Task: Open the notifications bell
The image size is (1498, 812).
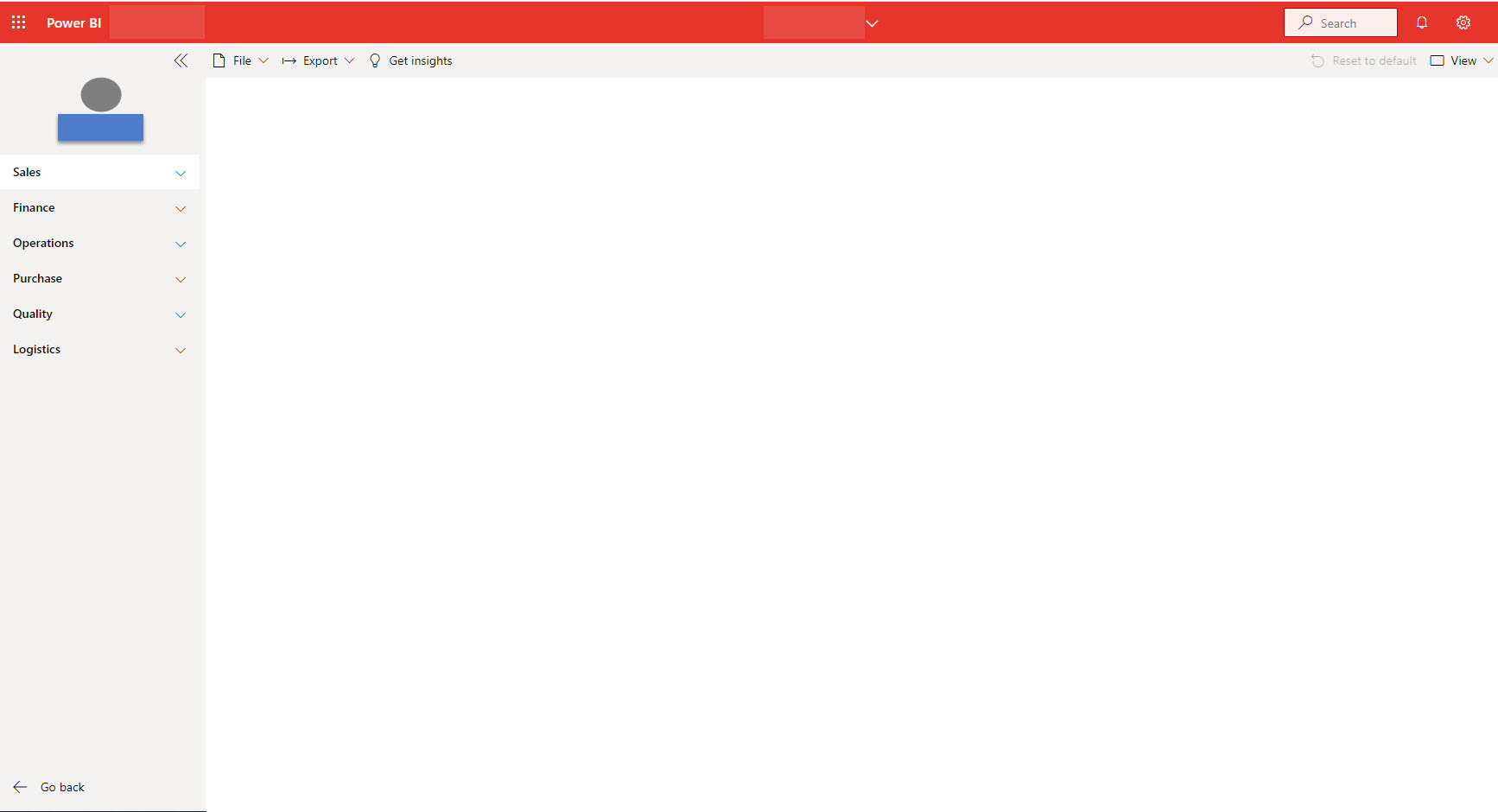Action: pos(1422,22)
